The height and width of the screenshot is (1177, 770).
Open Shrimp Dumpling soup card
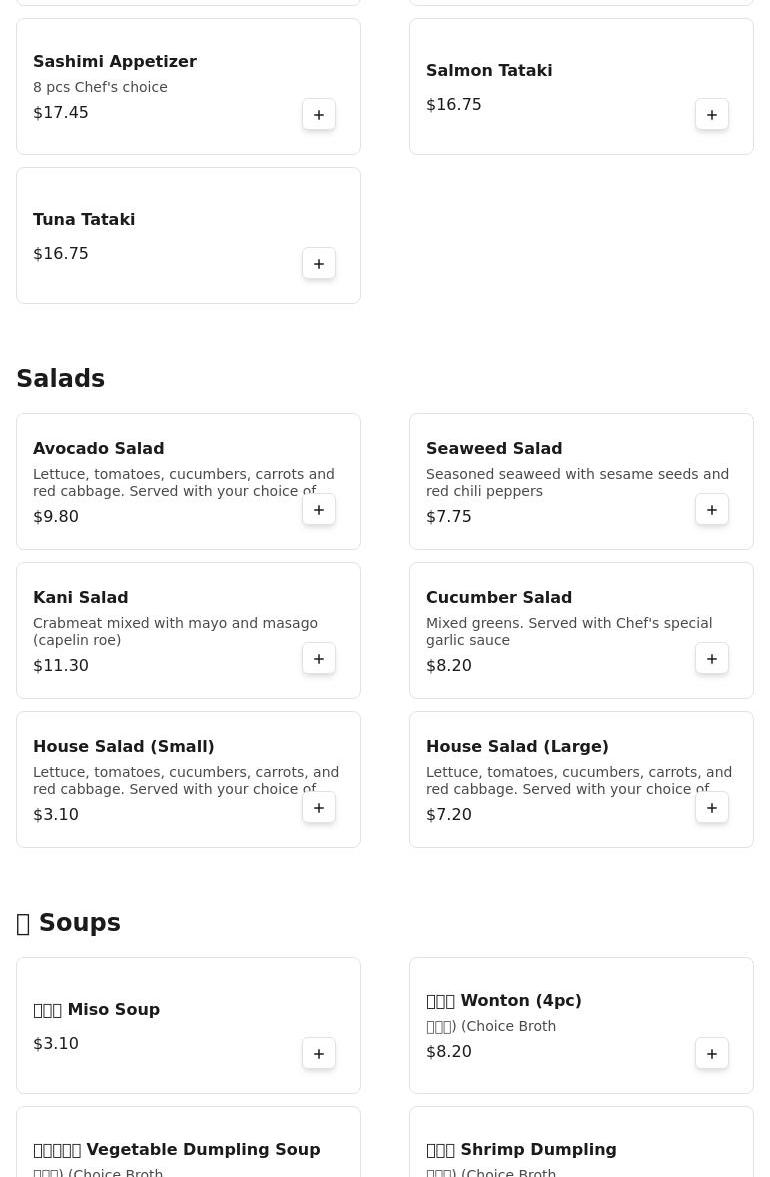[521, 1150]
